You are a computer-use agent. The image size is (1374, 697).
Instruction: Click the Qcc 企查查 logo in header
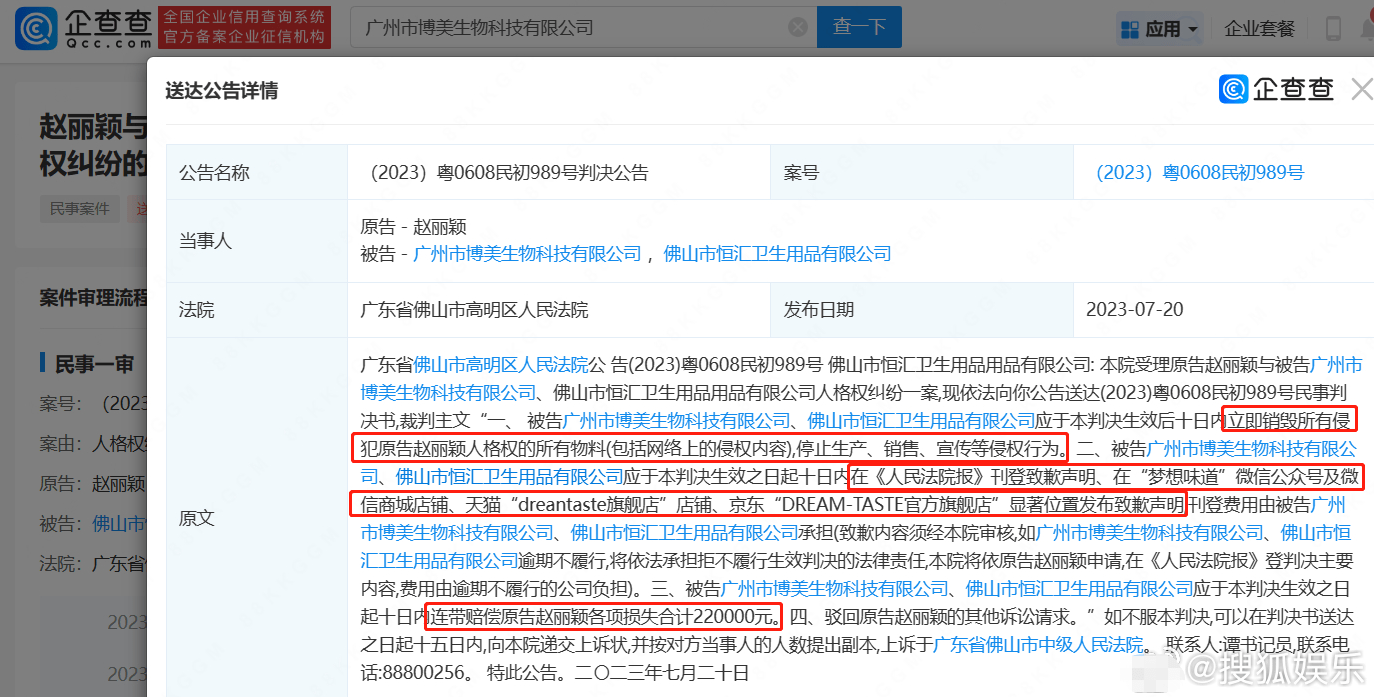(84, 28)
